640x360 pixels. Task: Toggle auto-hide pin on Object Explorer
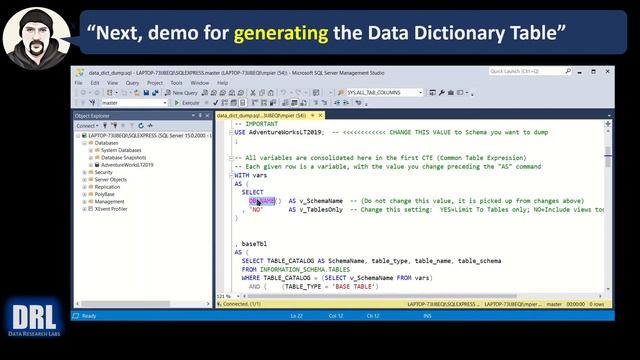[200, 116]
